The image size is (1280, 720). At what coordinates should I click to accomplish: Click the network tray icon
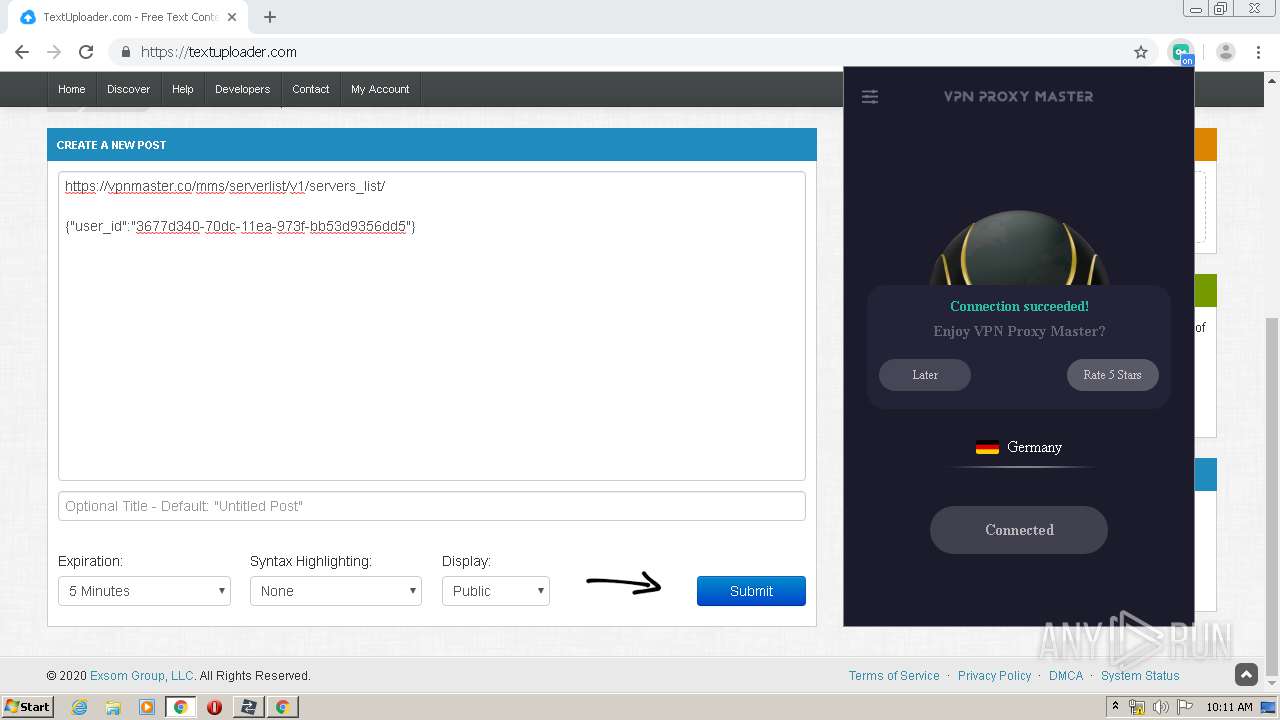pyautogui.click(x=1137, y=707)
